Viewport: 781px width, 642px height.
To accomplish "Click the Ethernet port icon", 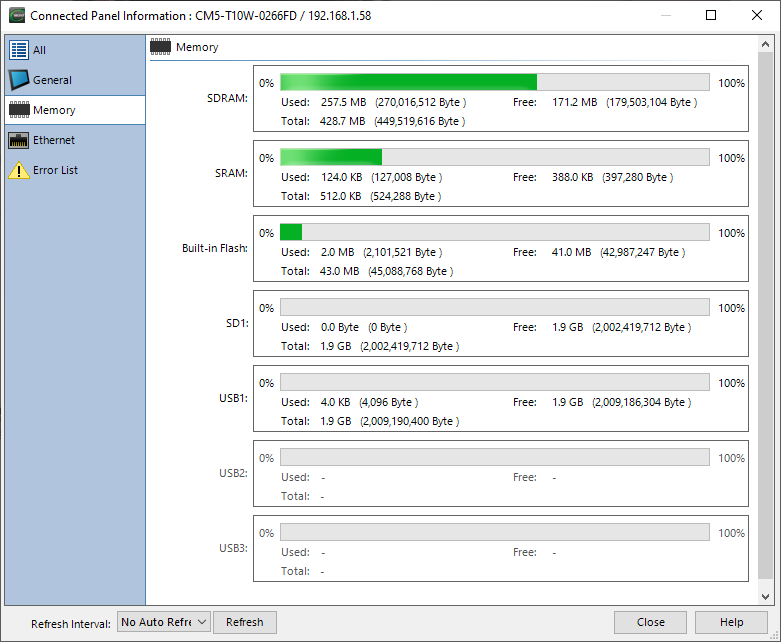I will point(19,140).
